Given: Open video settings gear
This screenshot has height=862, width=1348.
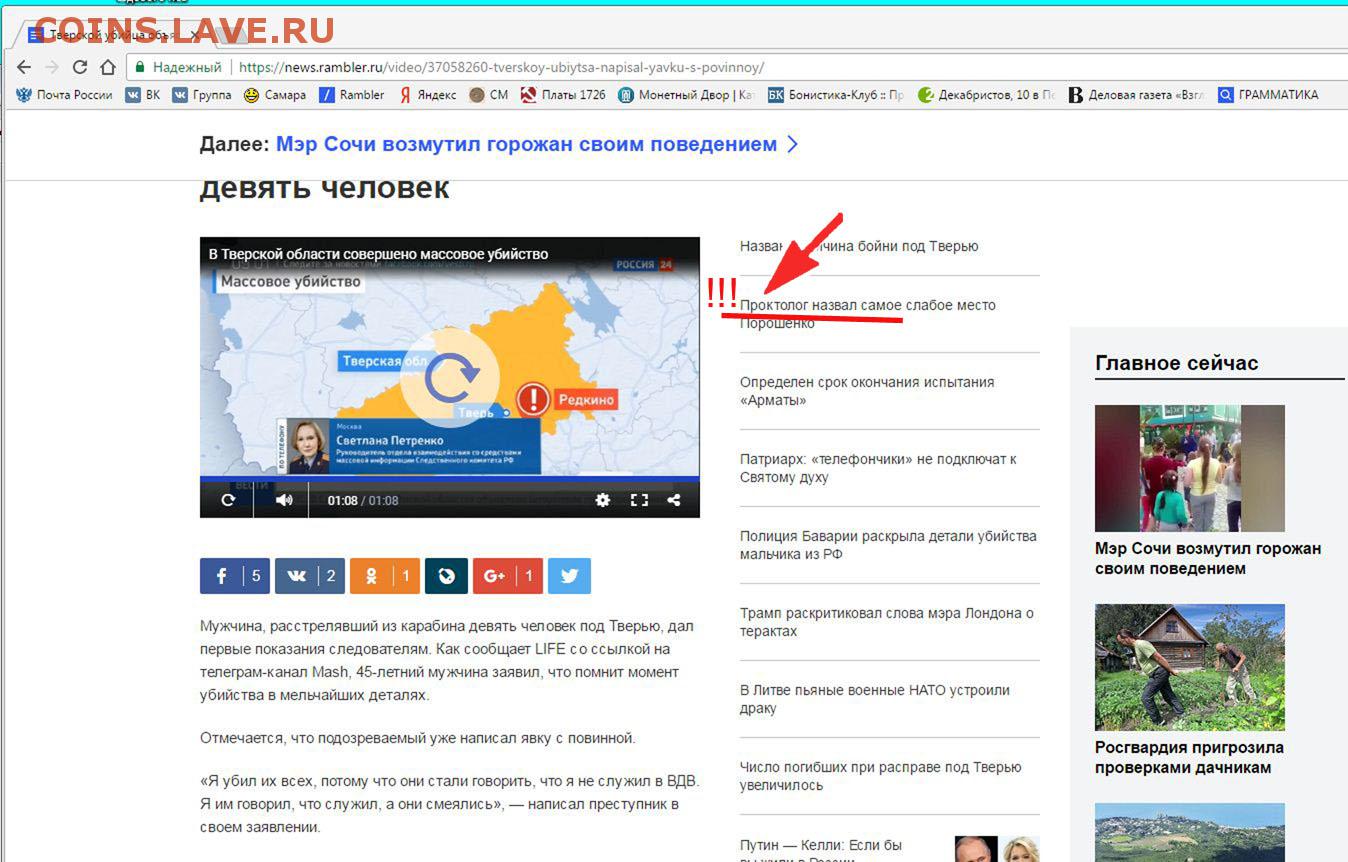Looking at the screenshot, I should pos(602,500).
